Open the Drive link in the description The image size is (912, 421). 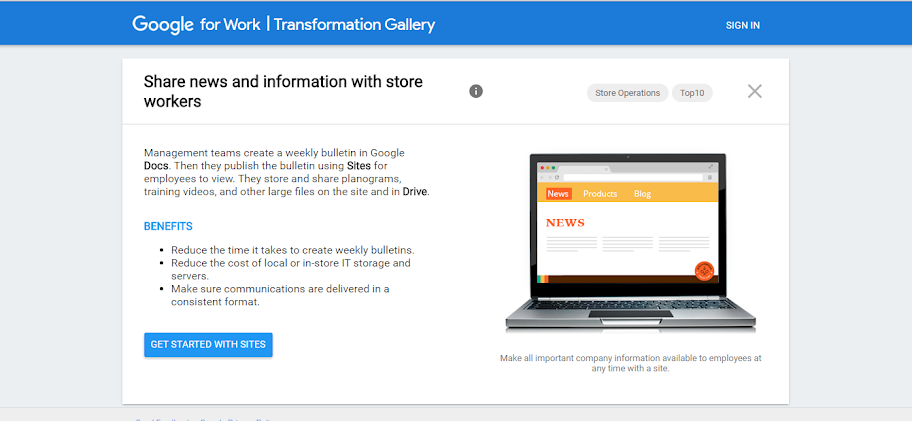(x=415, y=191)
